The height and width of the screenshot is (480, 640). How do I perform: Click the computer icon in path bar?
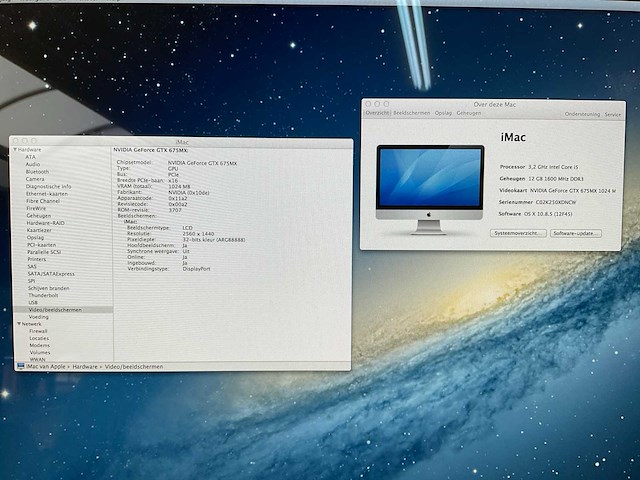(20, 366)
